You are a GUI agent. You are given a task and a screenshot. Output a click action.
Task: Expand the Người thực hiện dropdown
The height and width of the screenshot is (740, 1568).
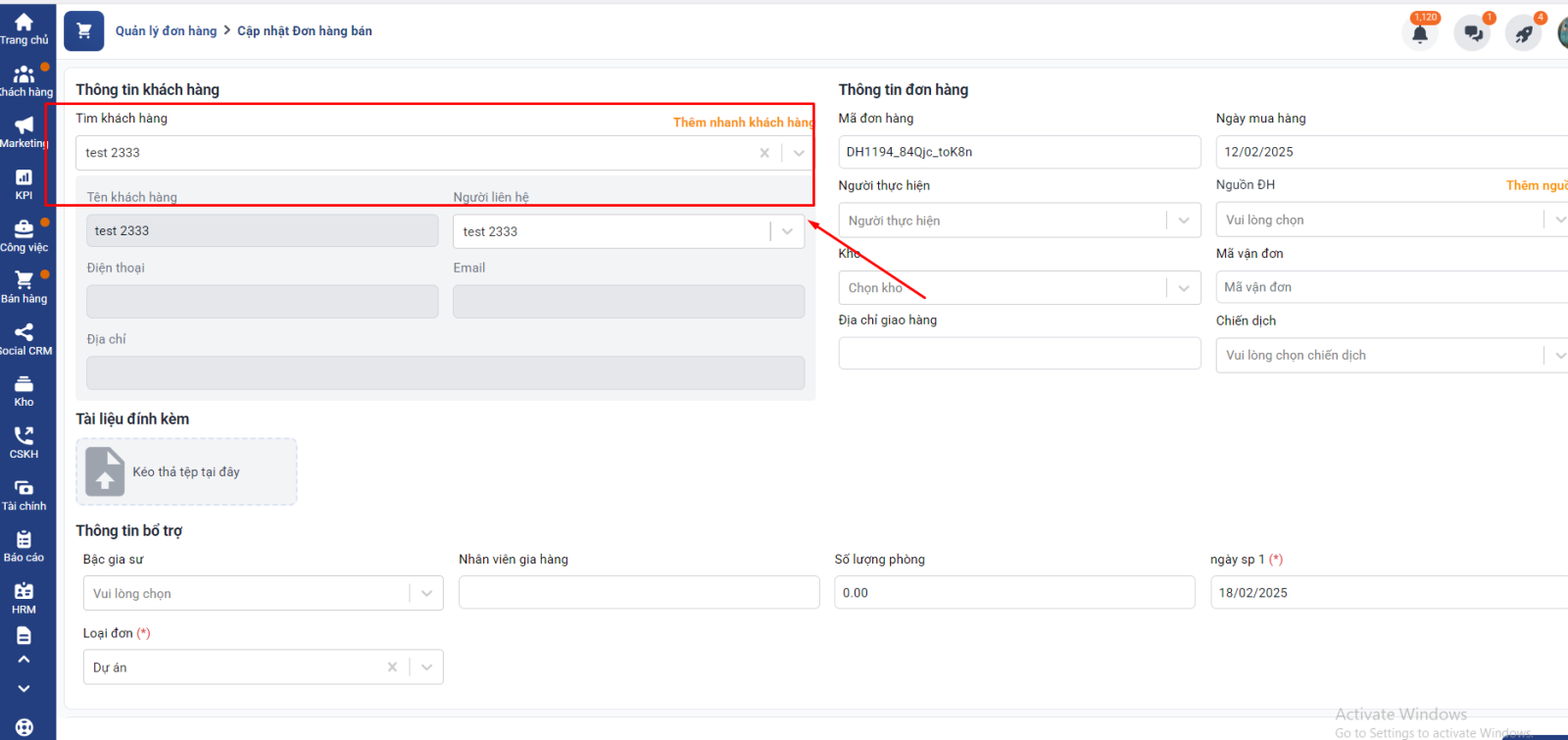click(1183, 221)
